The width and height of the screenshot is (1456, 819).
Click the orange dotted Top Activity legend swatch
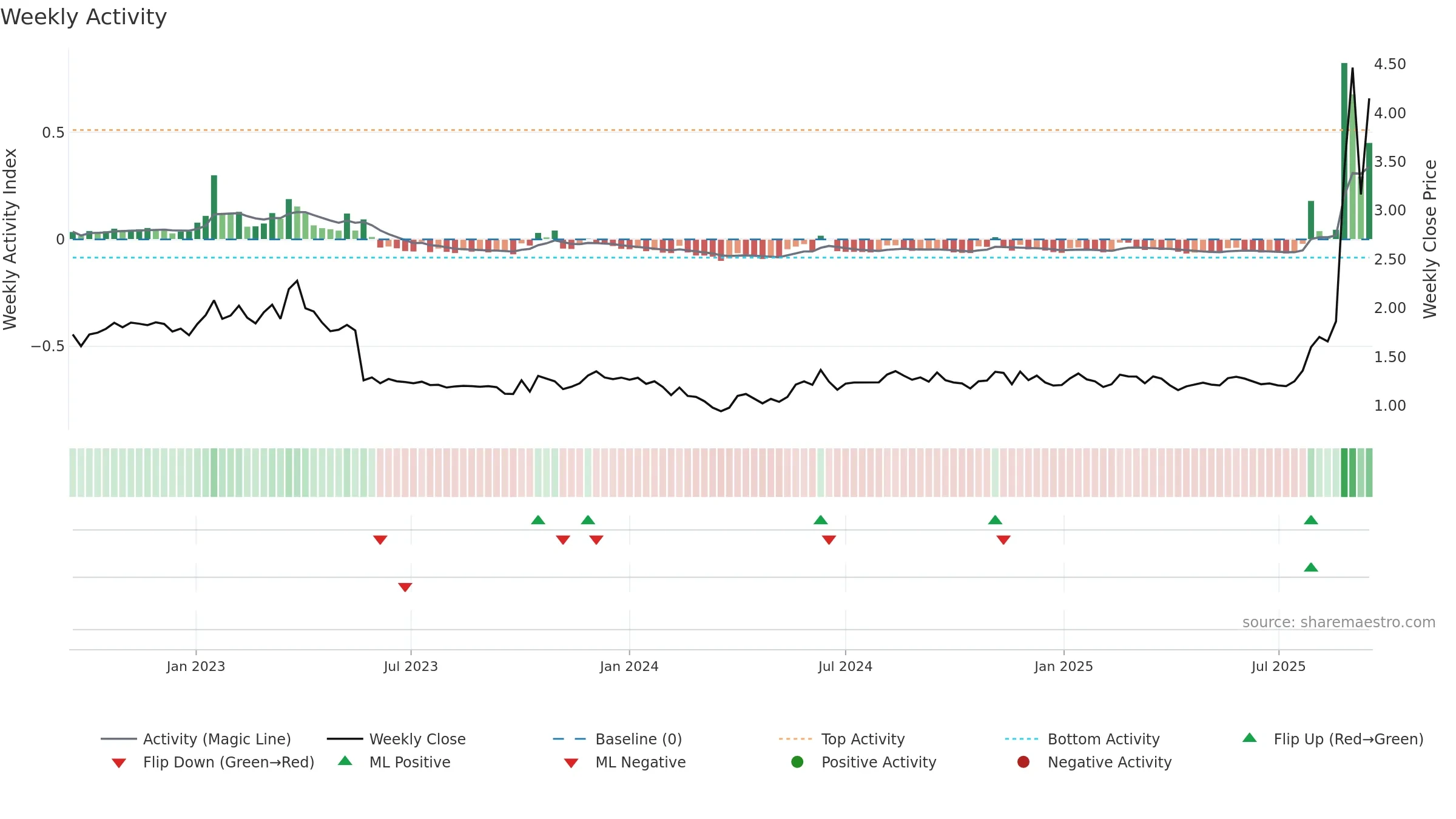(x=795, y=739)
